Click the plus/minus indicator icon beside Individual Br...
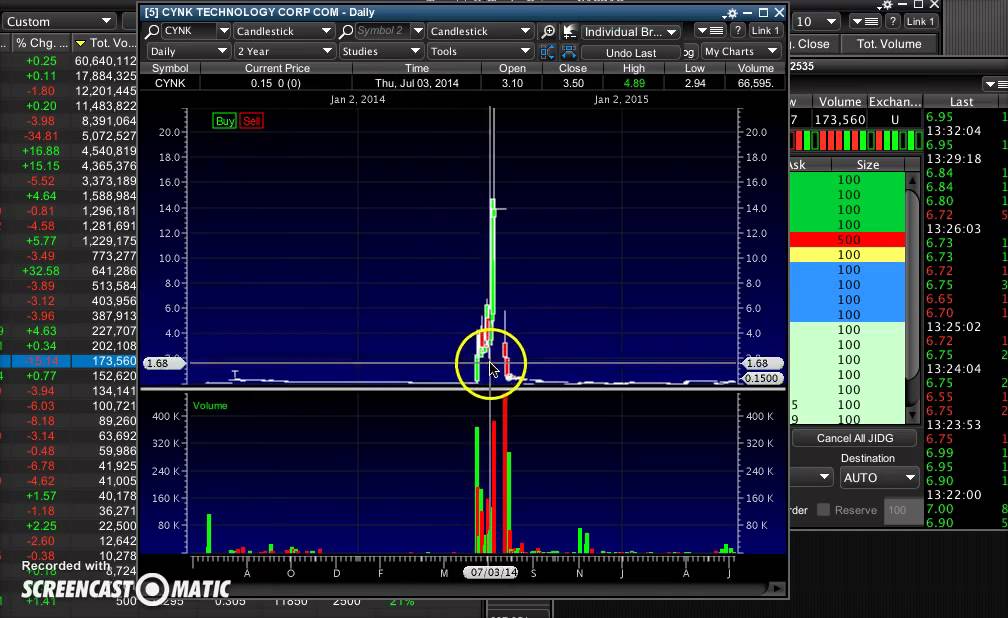This screenshot has width=1008, height=618. [569, 31]
